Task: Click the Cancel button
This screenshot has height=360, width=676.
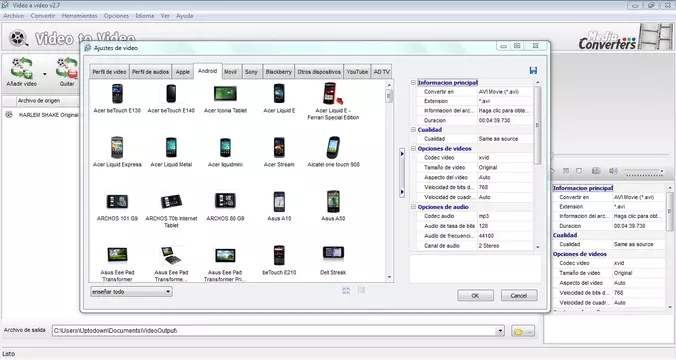Action: 519,296
